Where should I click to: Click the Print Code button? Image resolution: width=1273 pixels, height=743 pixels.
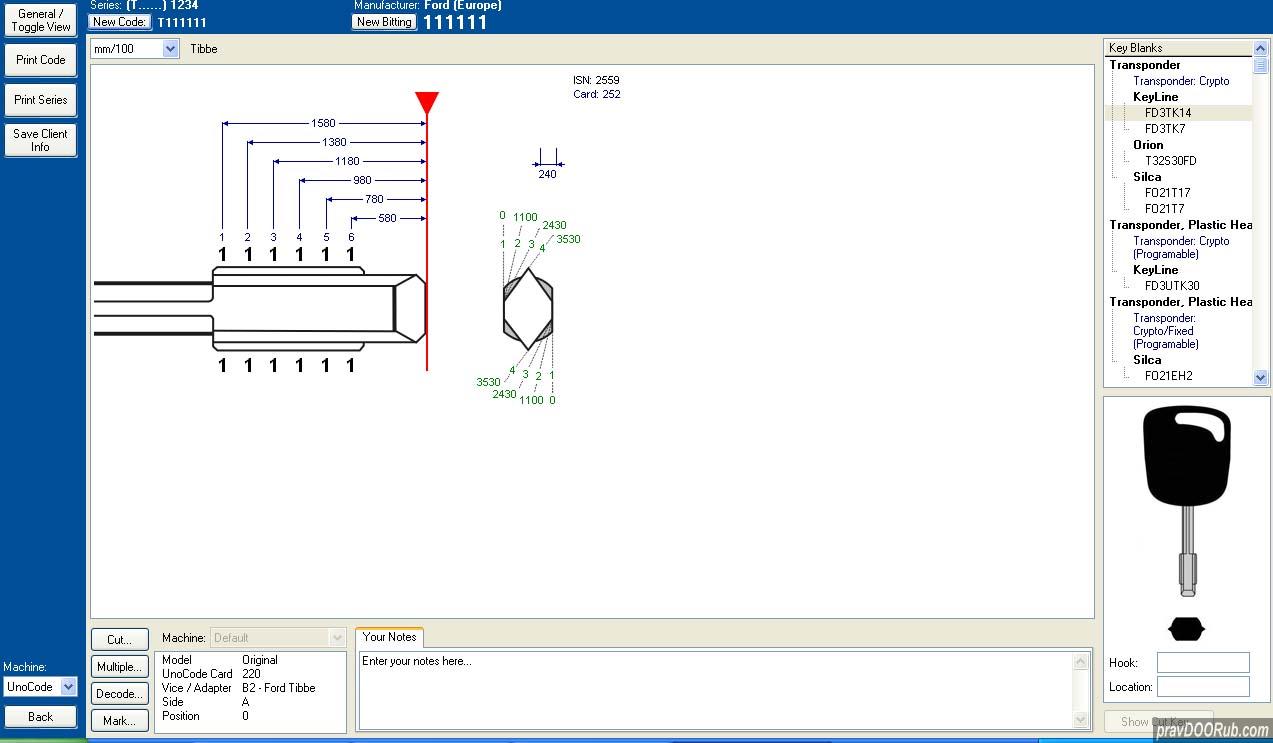coord(41,60)
